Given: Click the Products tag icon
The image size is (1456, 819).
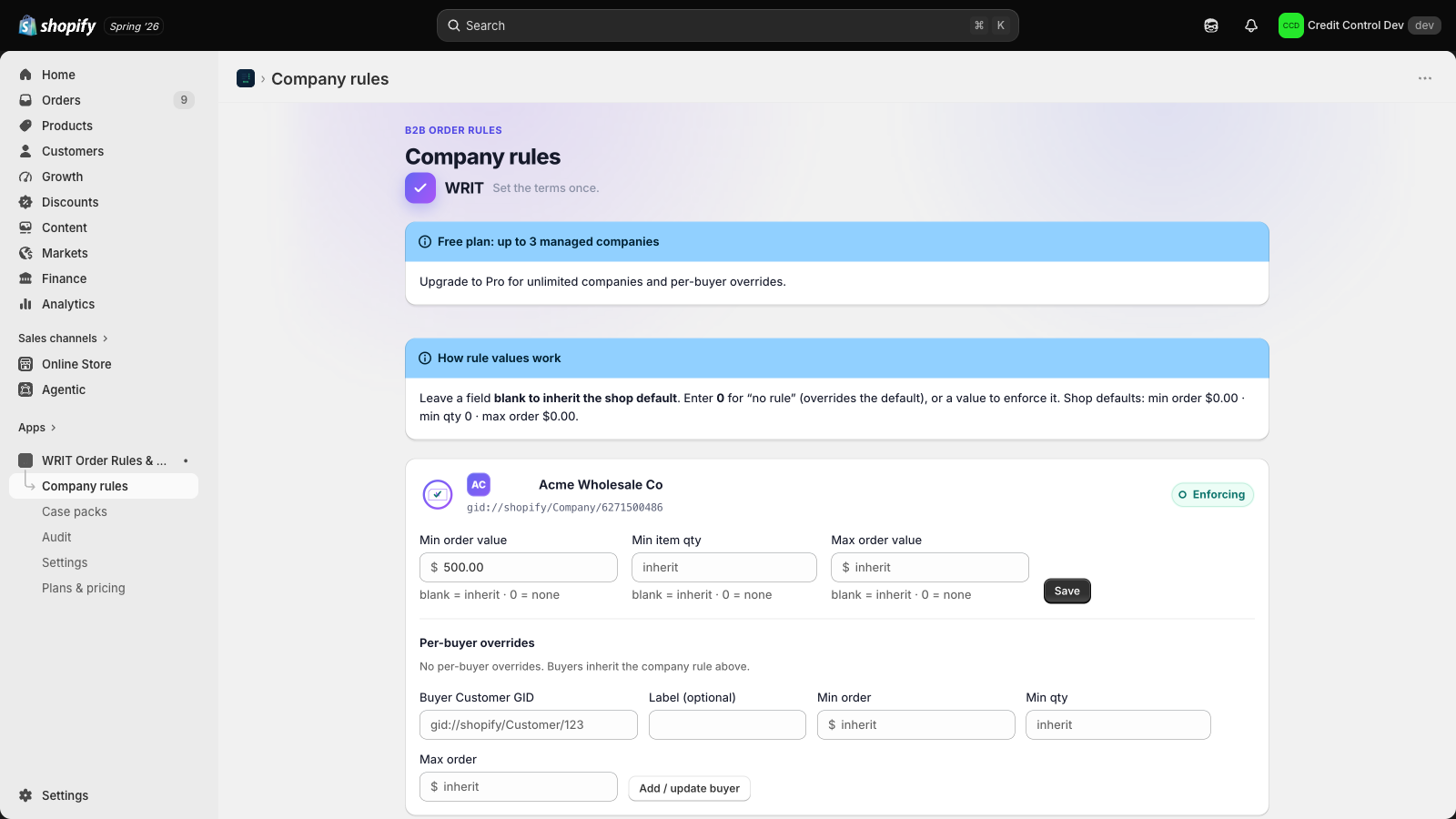Looking at the screenshot, I should point(25,126).
